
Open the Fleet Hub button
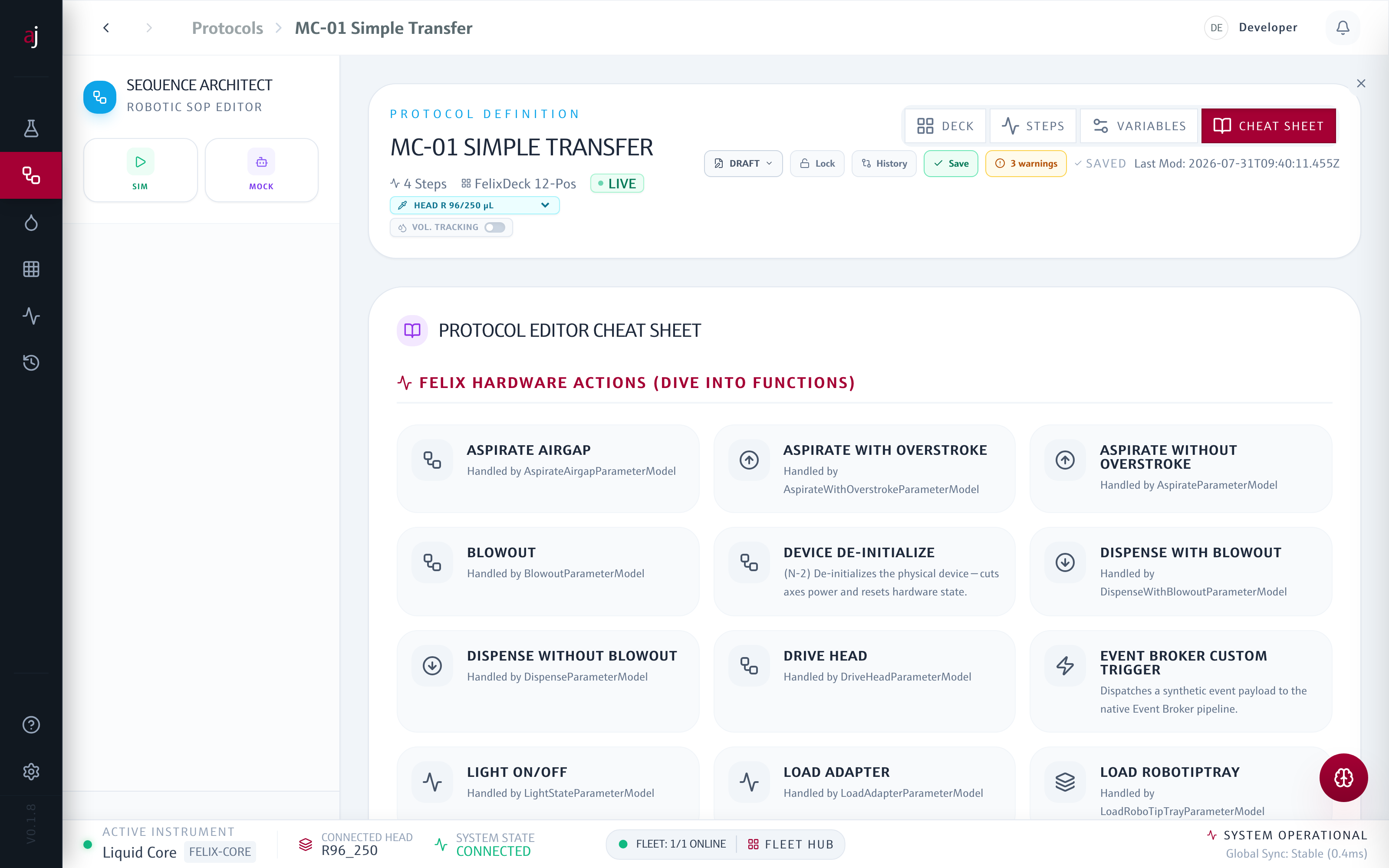point(790,845)
